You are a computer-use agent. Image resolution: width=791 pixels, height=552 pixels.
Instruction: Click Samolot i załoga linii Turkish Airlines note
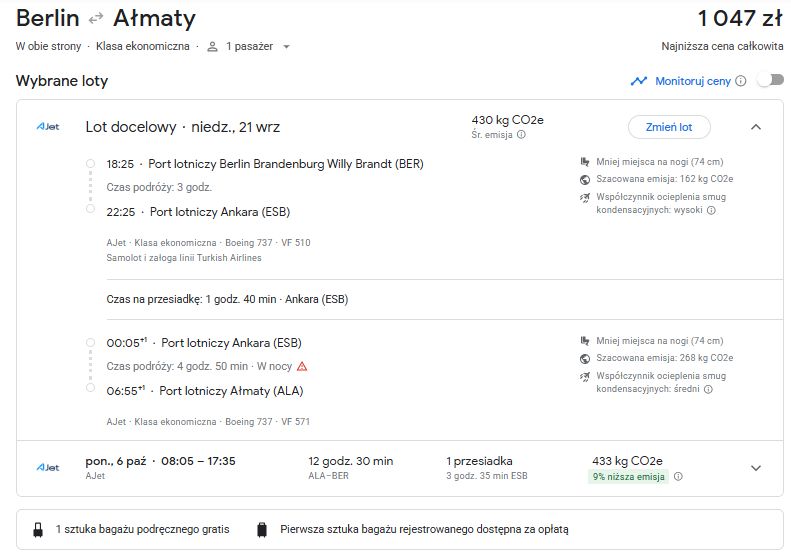(x=184, y=258)
